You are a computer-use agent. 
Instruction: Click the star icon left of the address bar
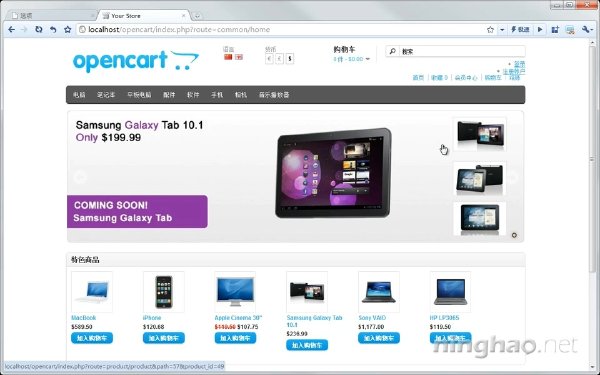click(x=68, y=29)
